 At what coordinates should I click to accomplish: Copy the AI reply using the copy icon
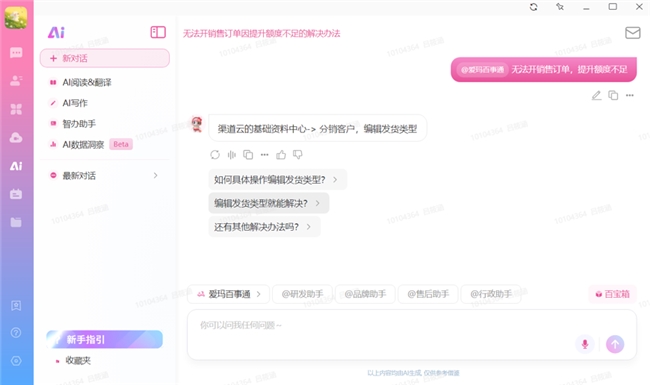[x=248, y=155]
